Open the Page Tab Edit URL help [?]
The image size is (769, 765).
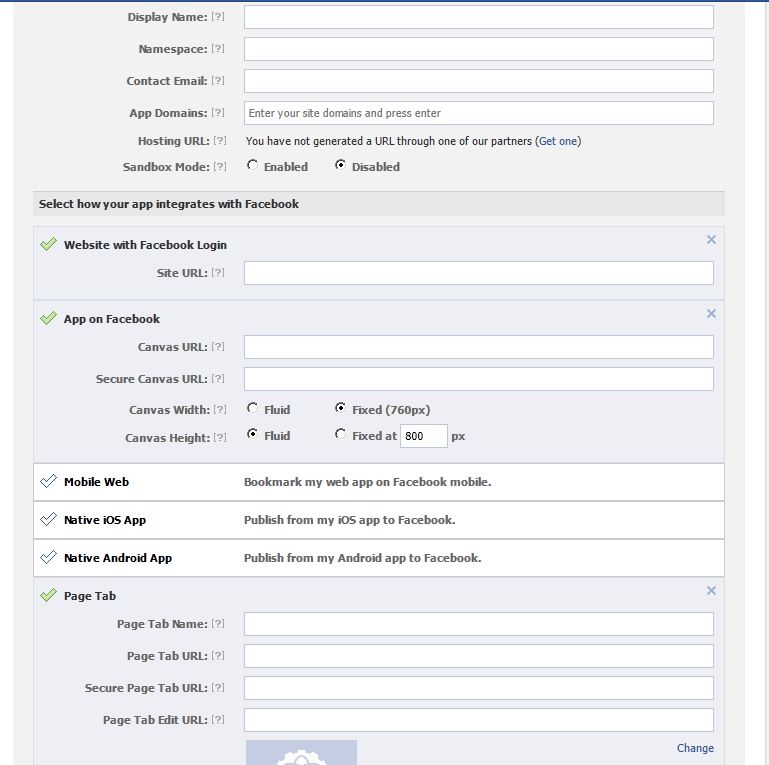pos(218,719)
